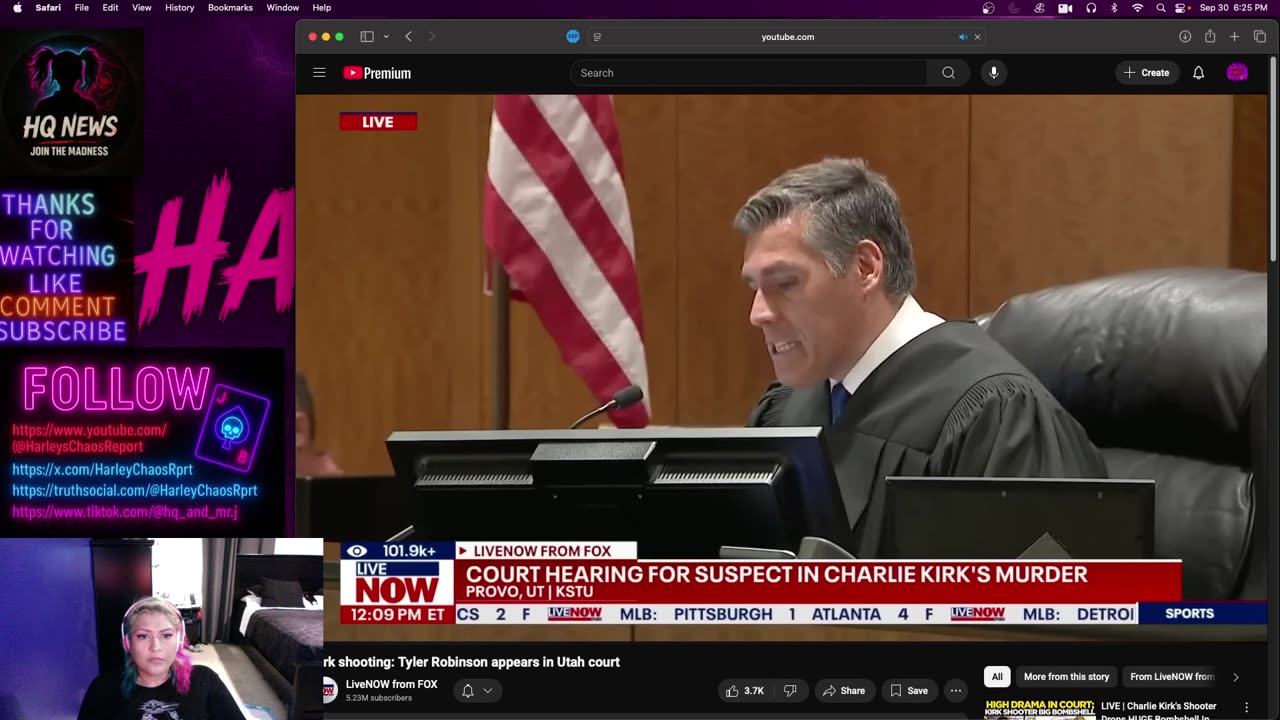Click the Create button
Viewport: 1280px width, 720px height.
[x=1146, y=73]
